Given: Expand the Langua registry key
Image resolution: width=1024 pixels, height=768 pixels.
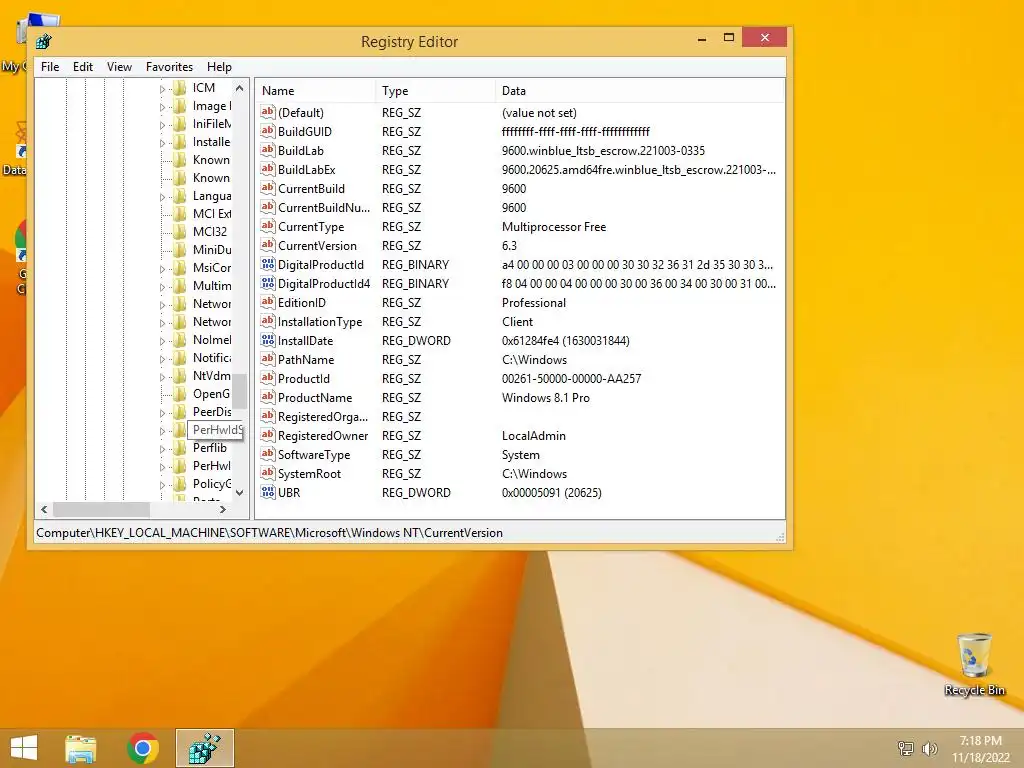Looking at the screenshot, I should [x=163, y=196].
